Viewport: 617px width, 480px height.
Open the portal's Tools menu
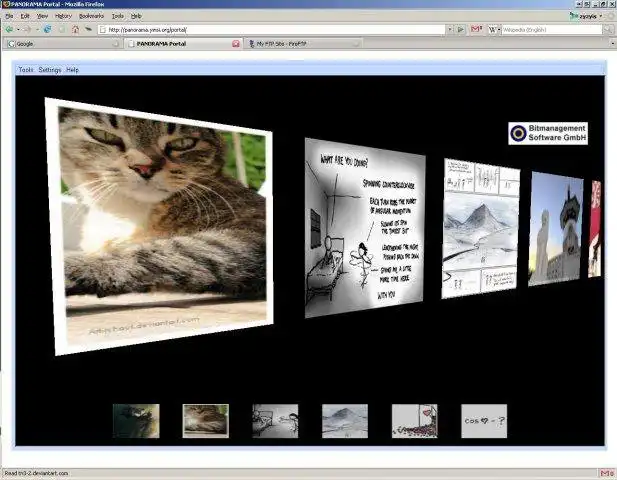click(x=26, y=70)
